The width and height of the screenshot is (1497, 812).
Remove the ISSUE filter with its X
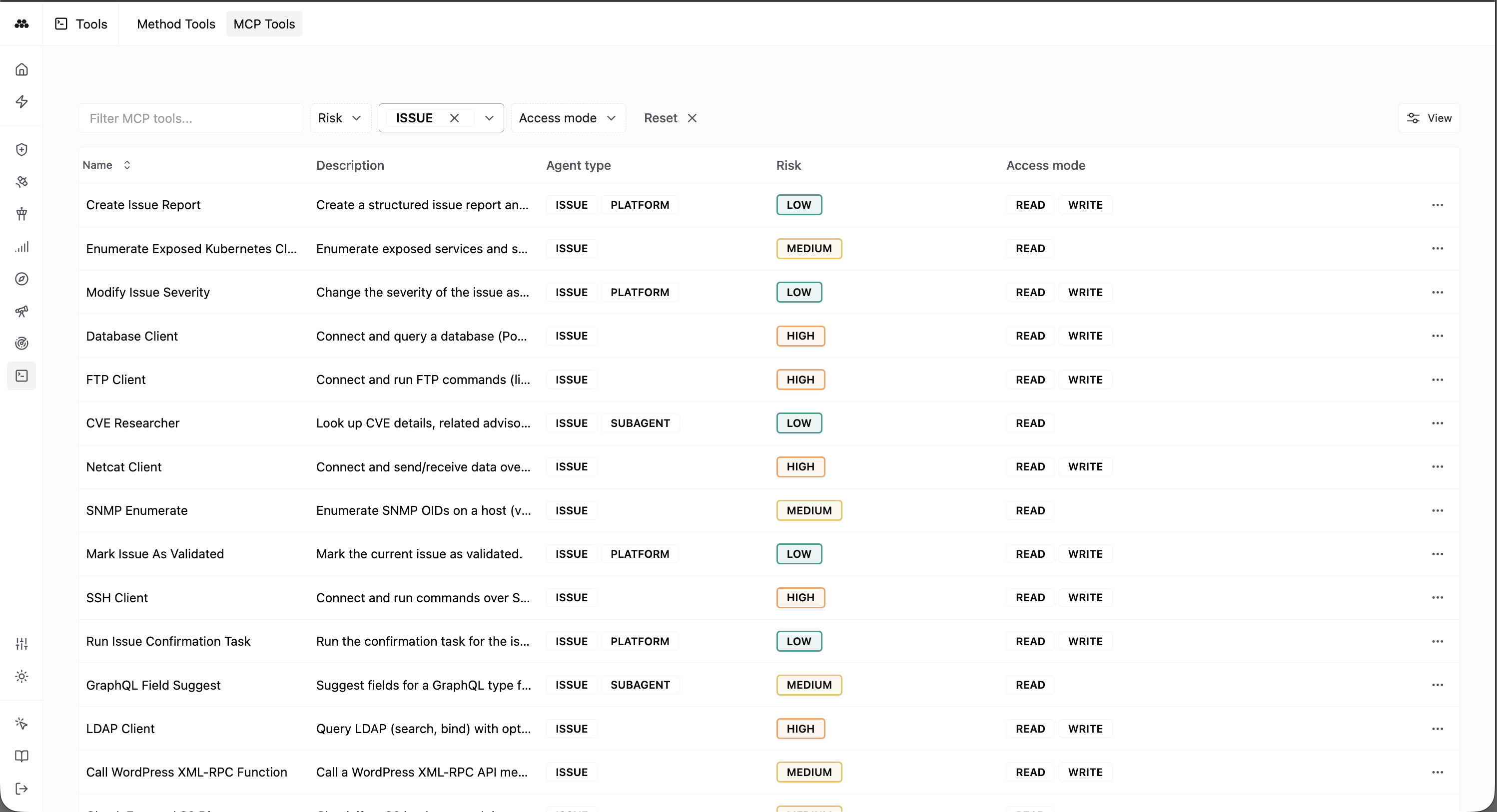click(x=455, y=118)
